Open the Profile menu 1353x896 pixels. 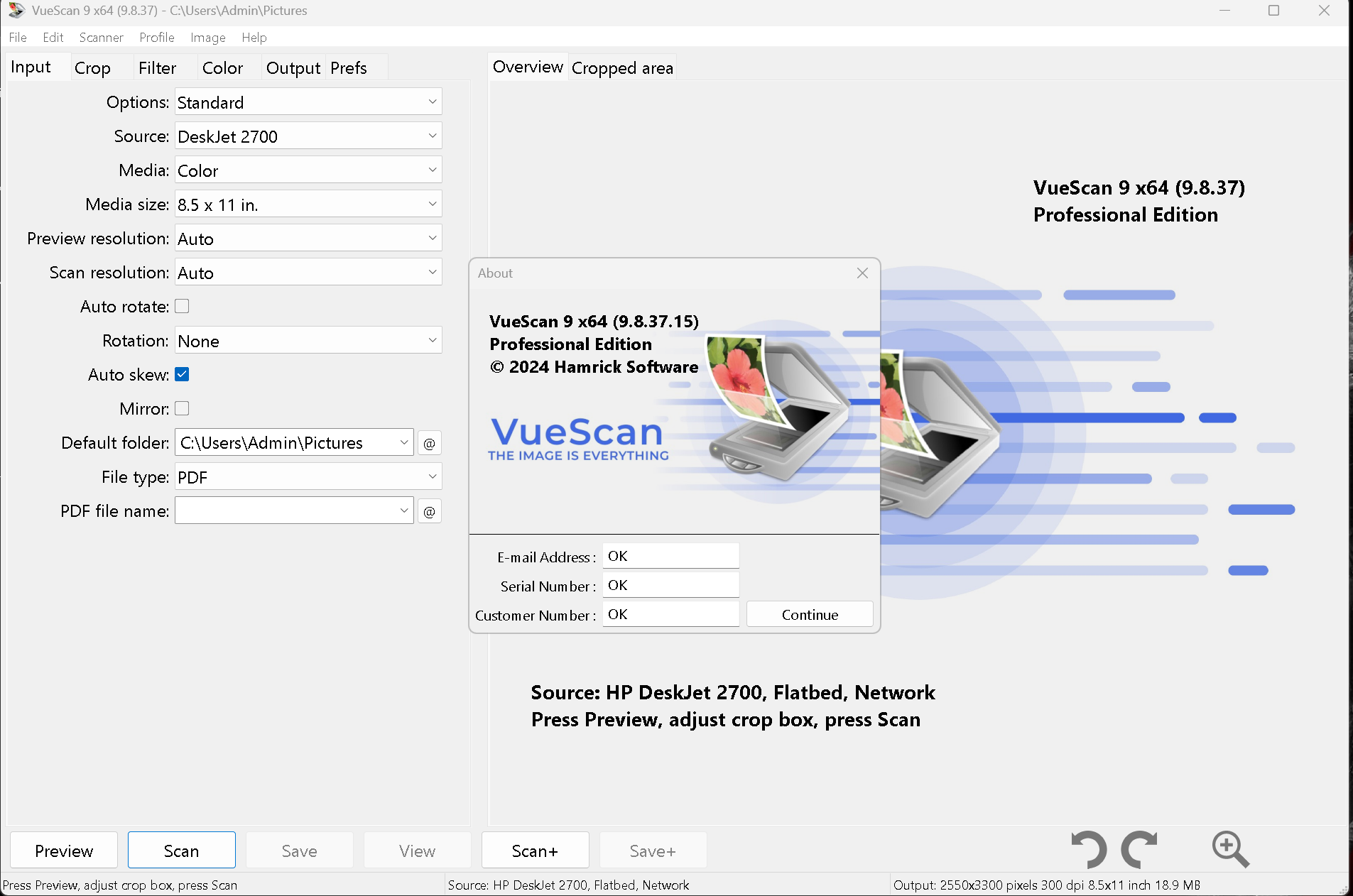point(157,38)
